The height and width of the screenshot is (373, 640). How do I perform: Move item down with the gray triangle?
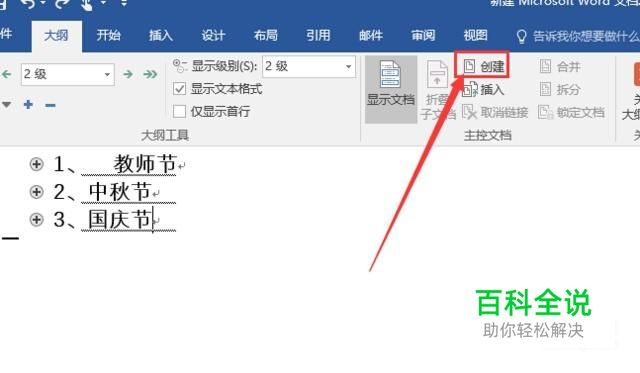click(x=6, y=104)
